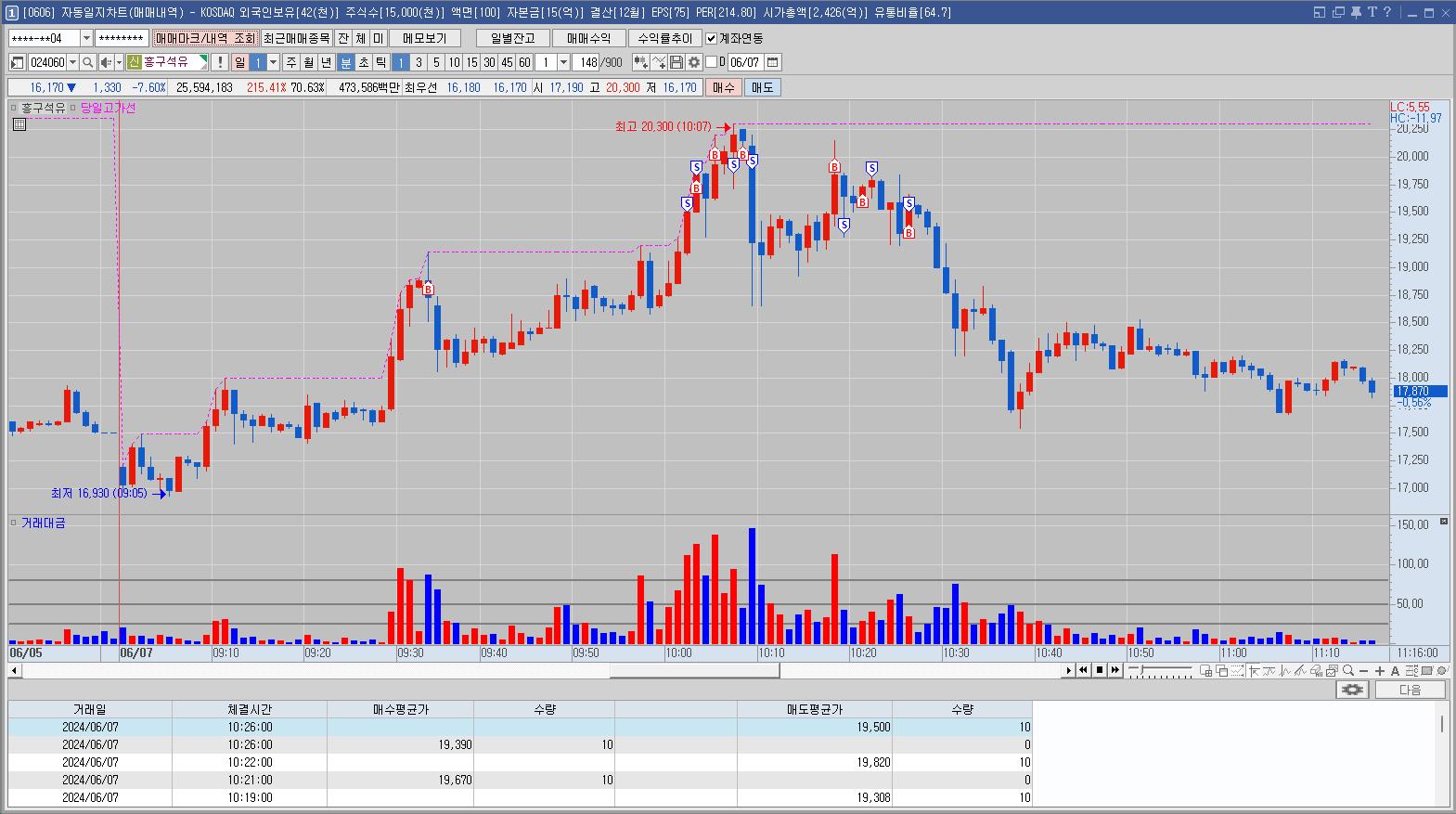1456x814 pixels.
Task: Expand the 흥구석유 chart legend toggle
Action: 14,108
